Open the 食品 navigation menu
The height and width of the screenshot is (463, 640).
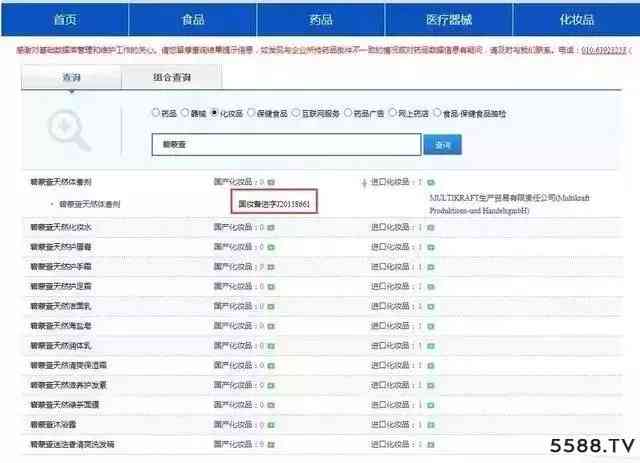click(193, 19)
